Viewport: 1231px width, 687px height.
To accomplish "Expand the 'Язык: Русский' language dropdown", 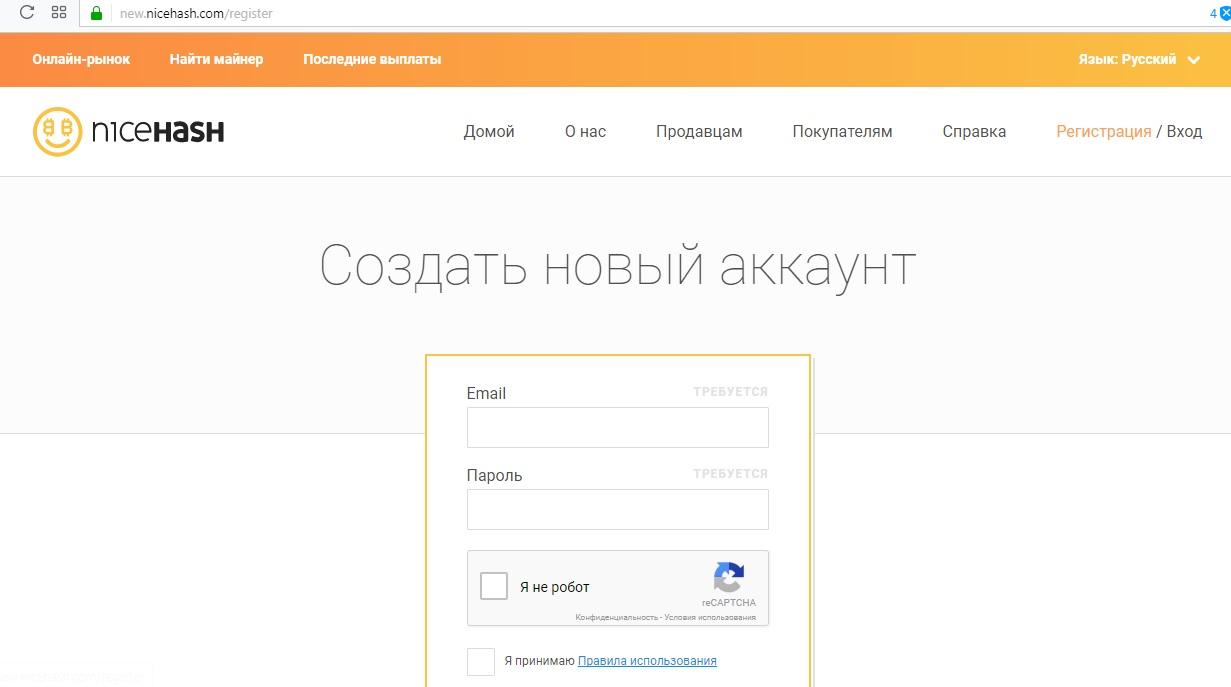I will tap(1139, 59).
